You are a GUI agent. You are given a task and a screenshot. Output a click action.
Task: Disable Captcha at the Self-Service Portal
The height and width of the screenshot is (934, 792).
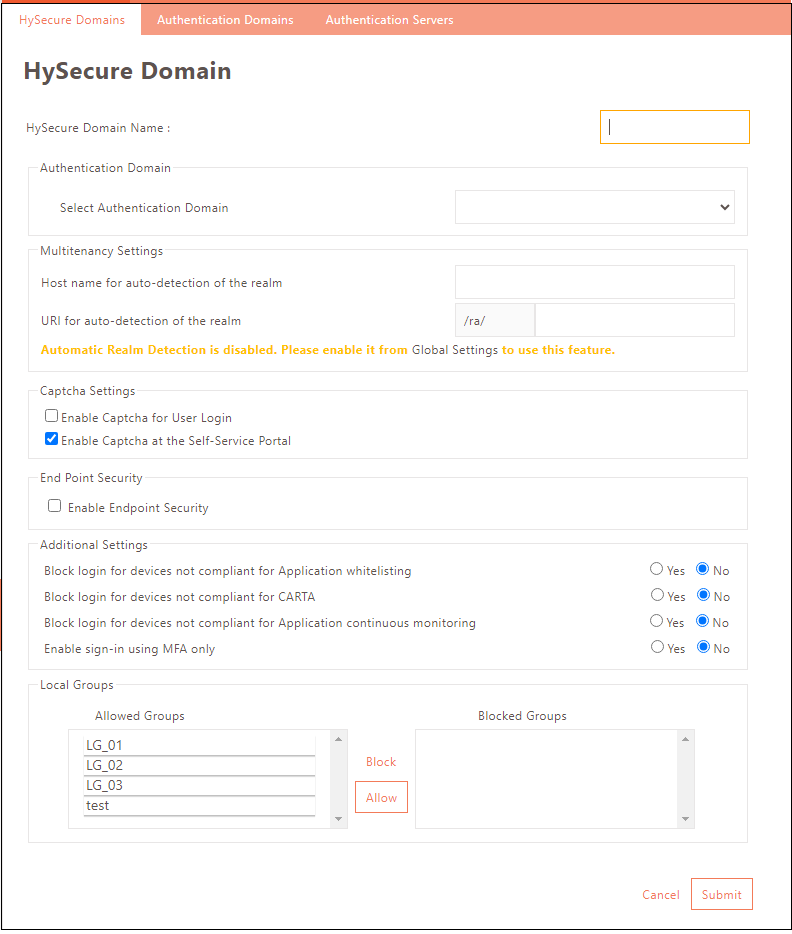tap(51, 438)
